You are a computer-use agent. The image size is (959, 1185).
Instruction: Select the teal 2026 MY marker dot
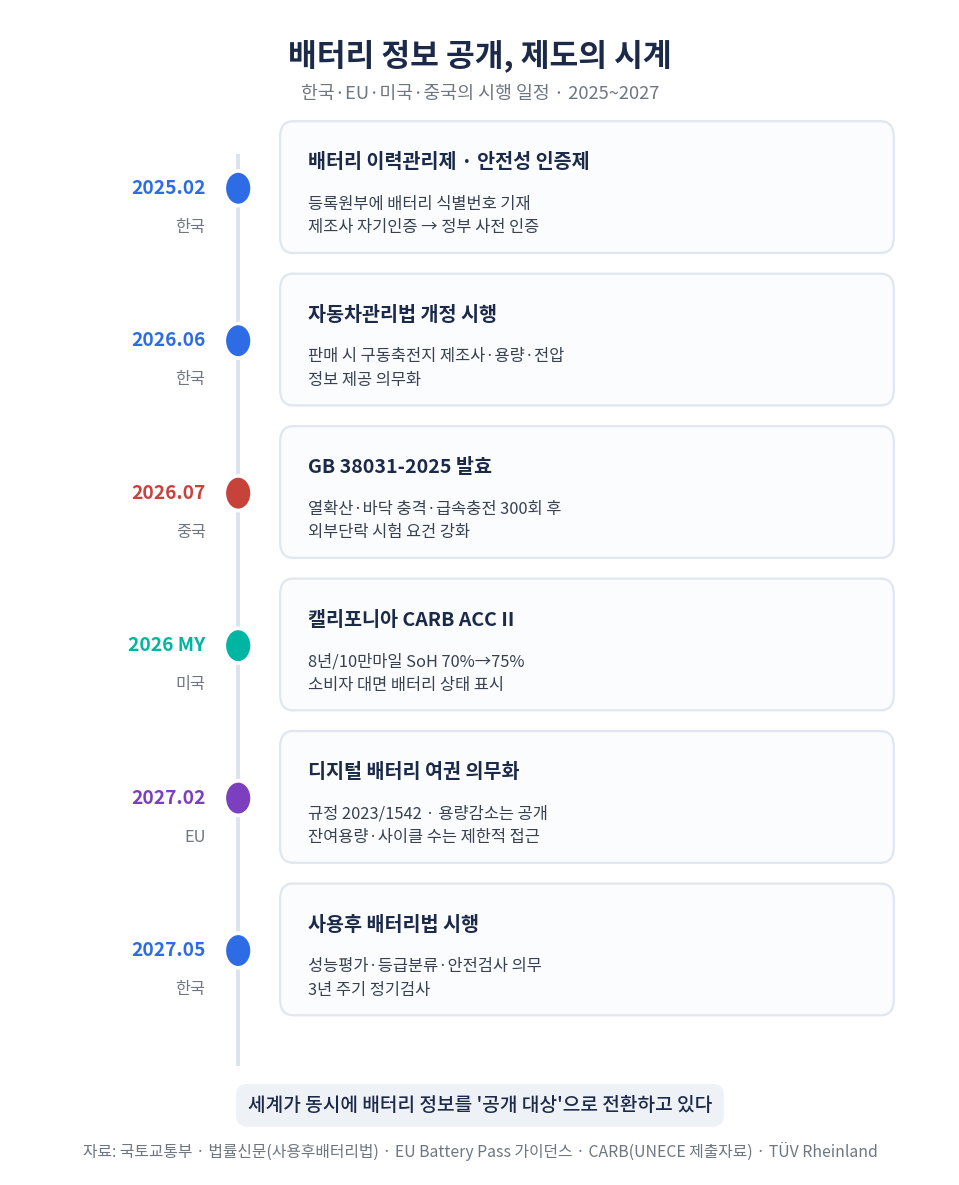(x=238, y=645)
